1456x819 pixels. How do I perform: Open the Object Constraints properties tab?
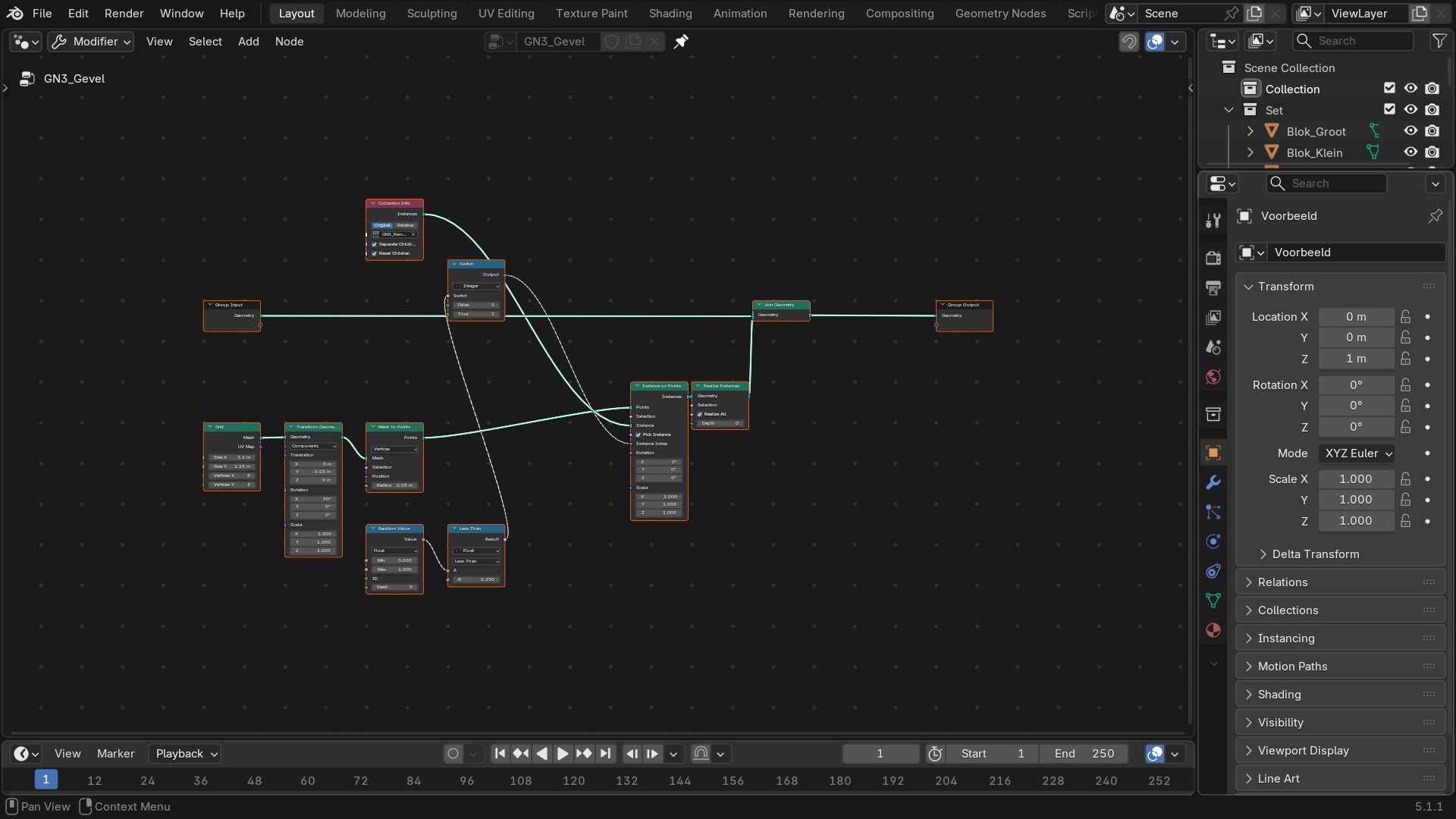point(1213,571)
